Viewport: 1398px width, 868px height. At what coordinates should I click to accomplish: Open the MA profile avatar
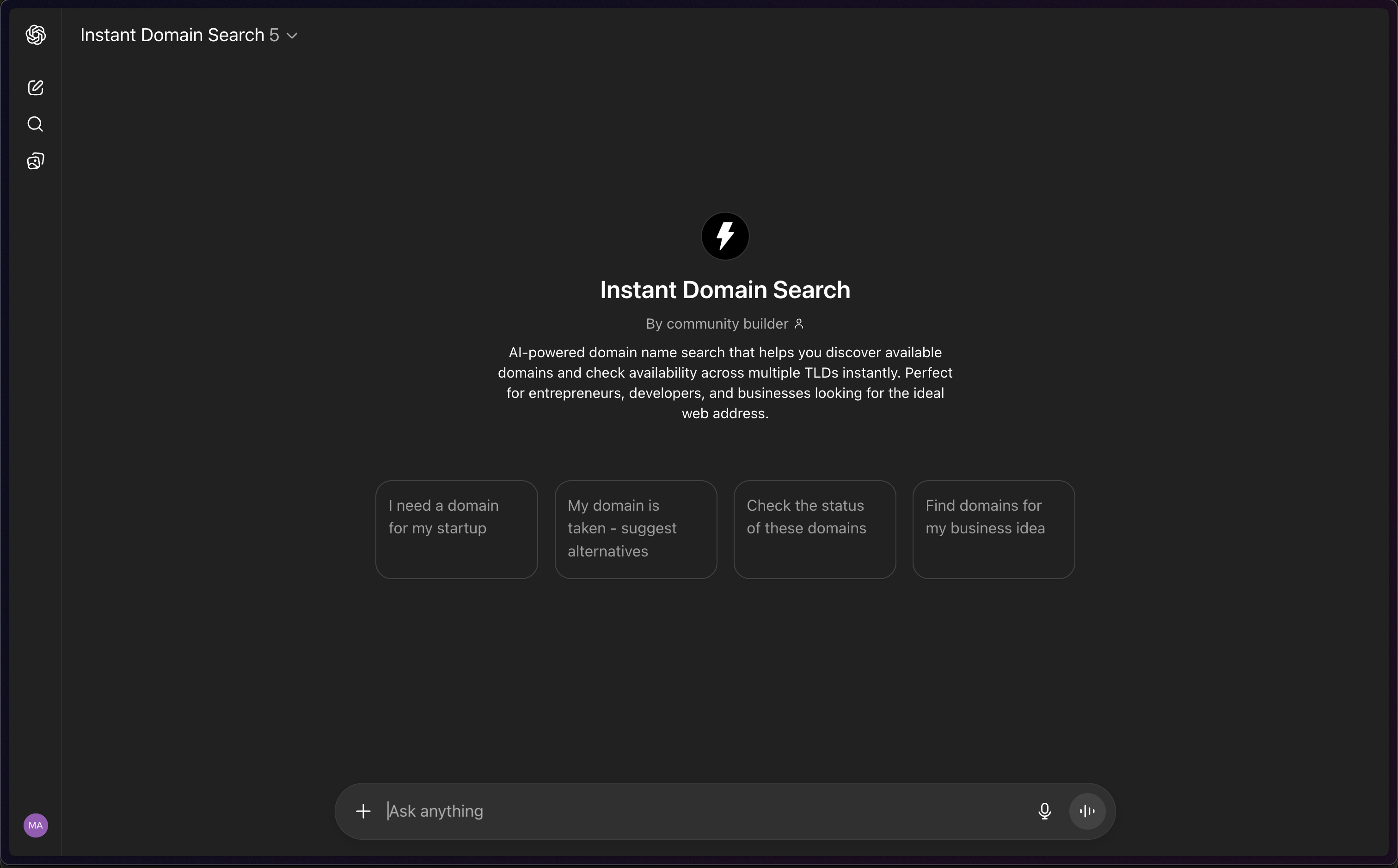36,825
